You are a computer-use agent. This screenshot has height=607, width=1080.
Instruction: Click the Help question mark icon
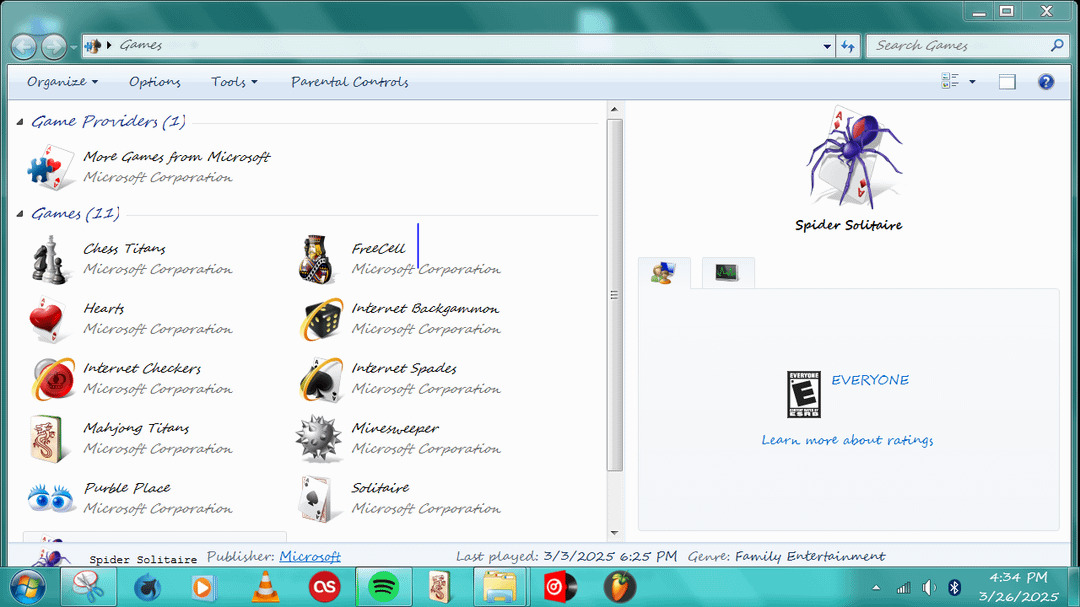point(1046,82)
